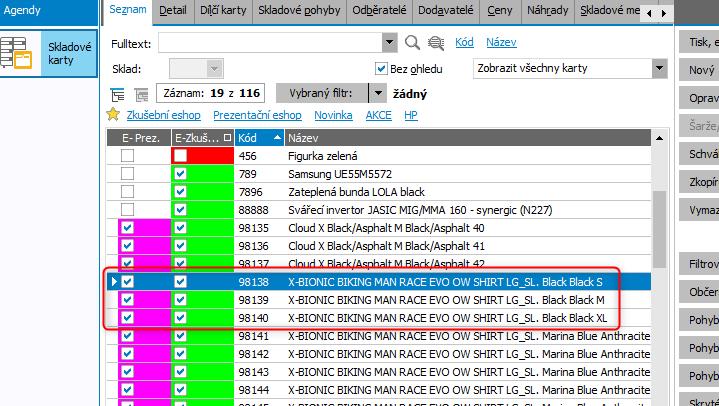
Task: Open Prezentační eshop link
Action: (x=257, y=115)
